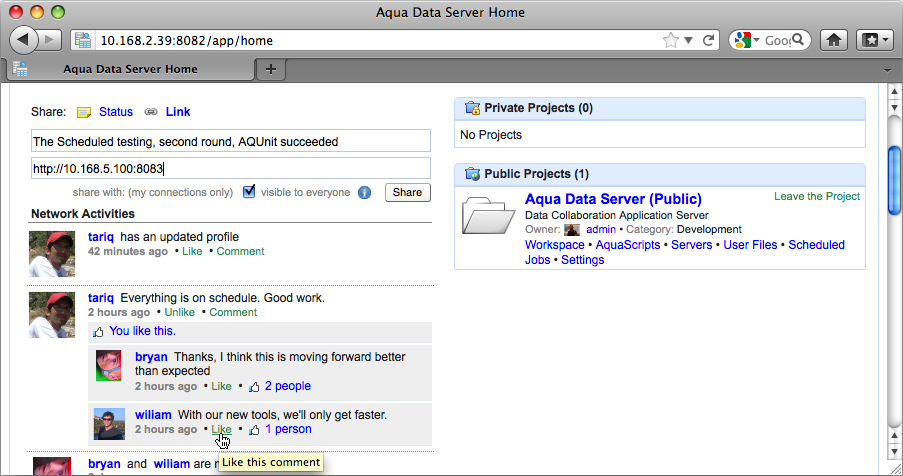
Task: Leave the Project via the link
Action: point(816,196)
